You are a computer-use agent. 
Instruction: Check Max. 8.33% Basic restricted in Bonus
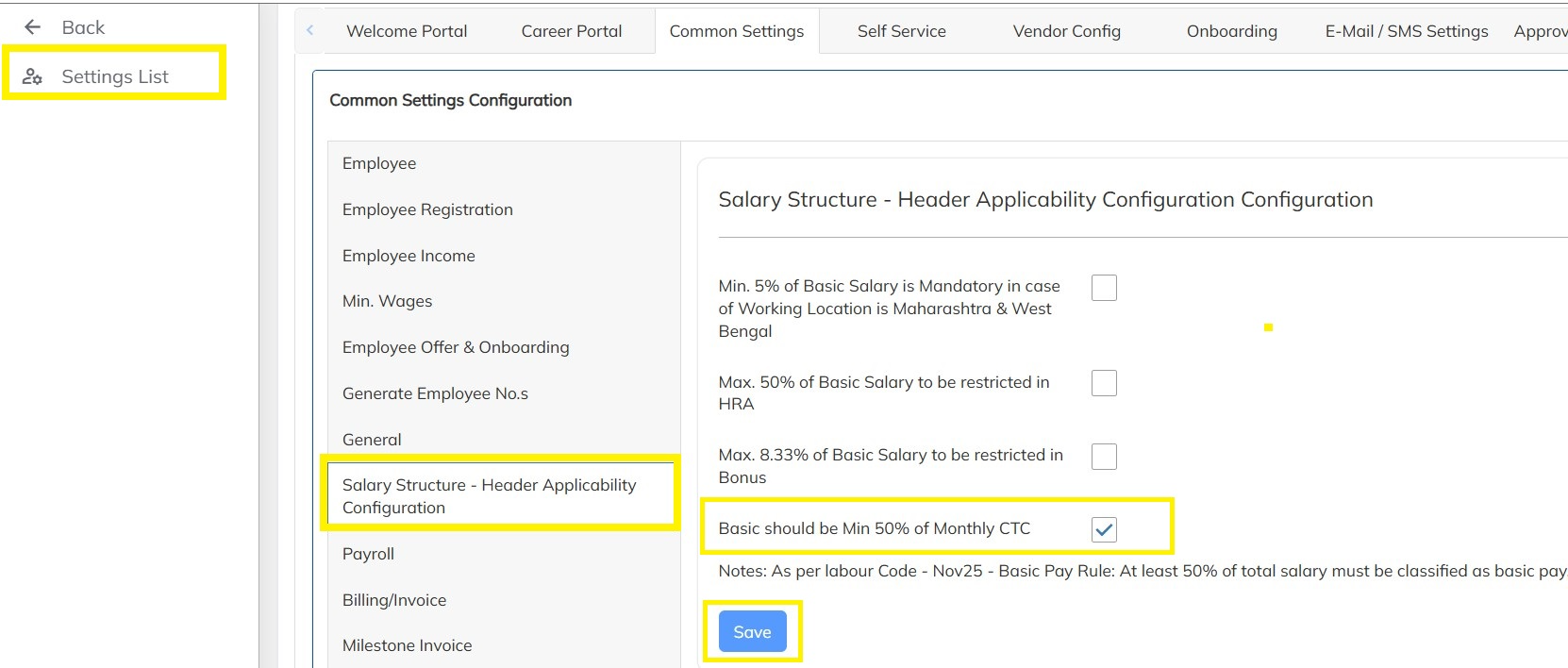[1104, 457]
